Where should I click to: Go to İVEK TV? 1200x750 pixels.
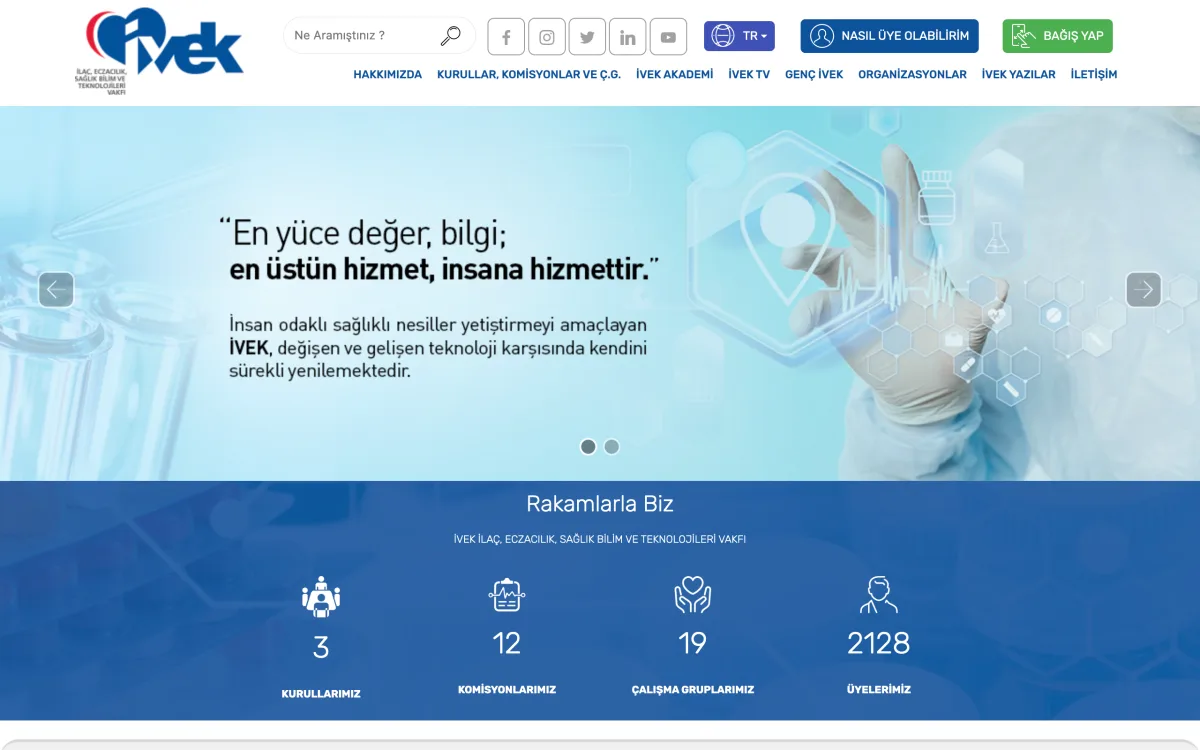coord(749,74)
